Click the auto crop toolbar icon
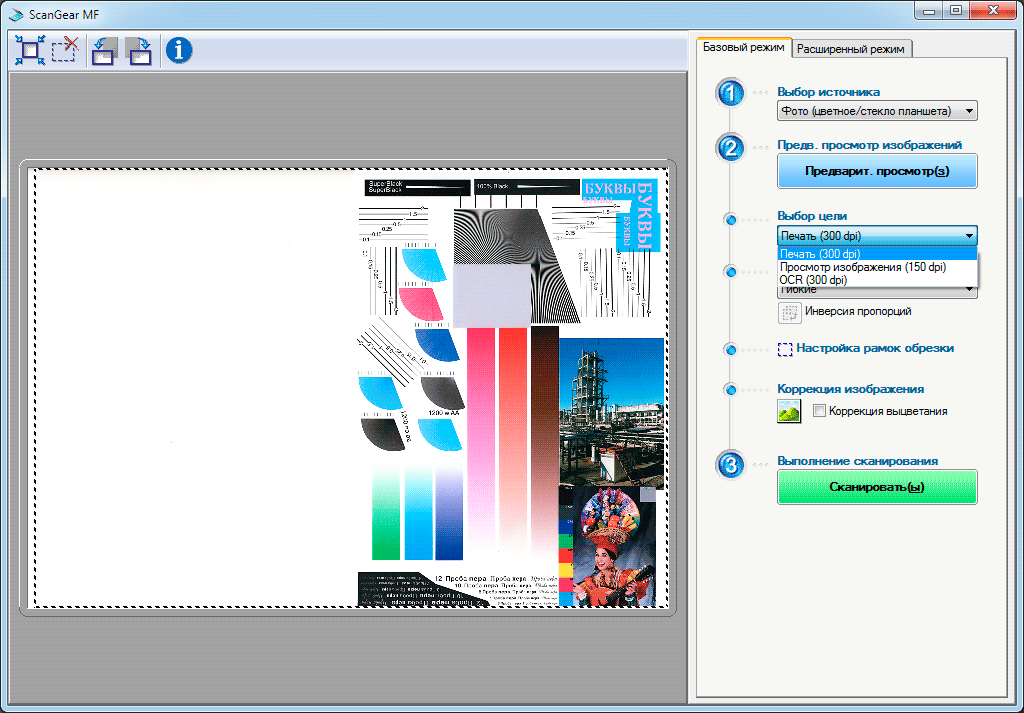The height and width of the screenshot is (713, 1024). coord(30,50)
